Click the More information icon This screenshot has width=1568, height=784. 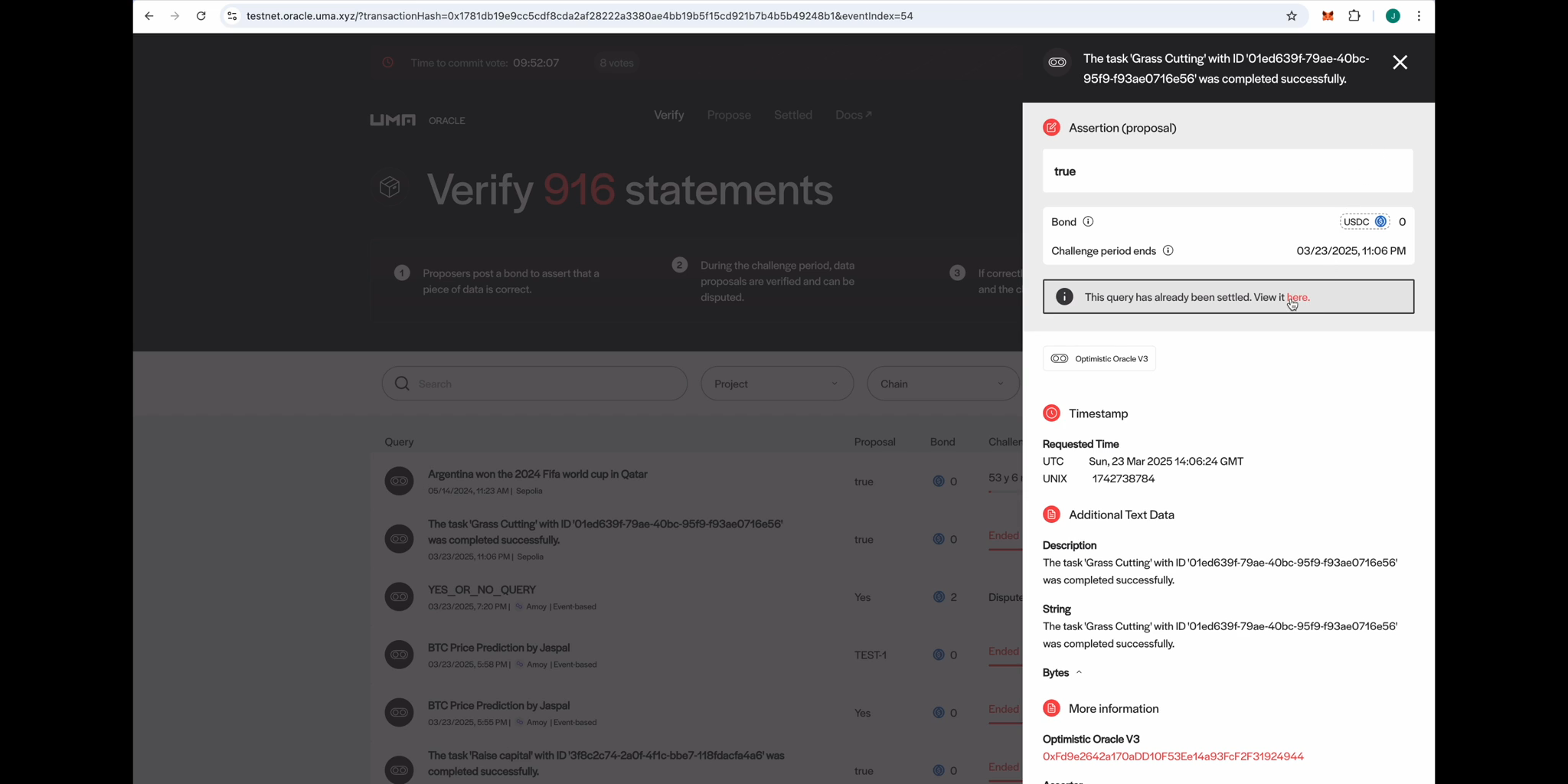coord(1051,709)
